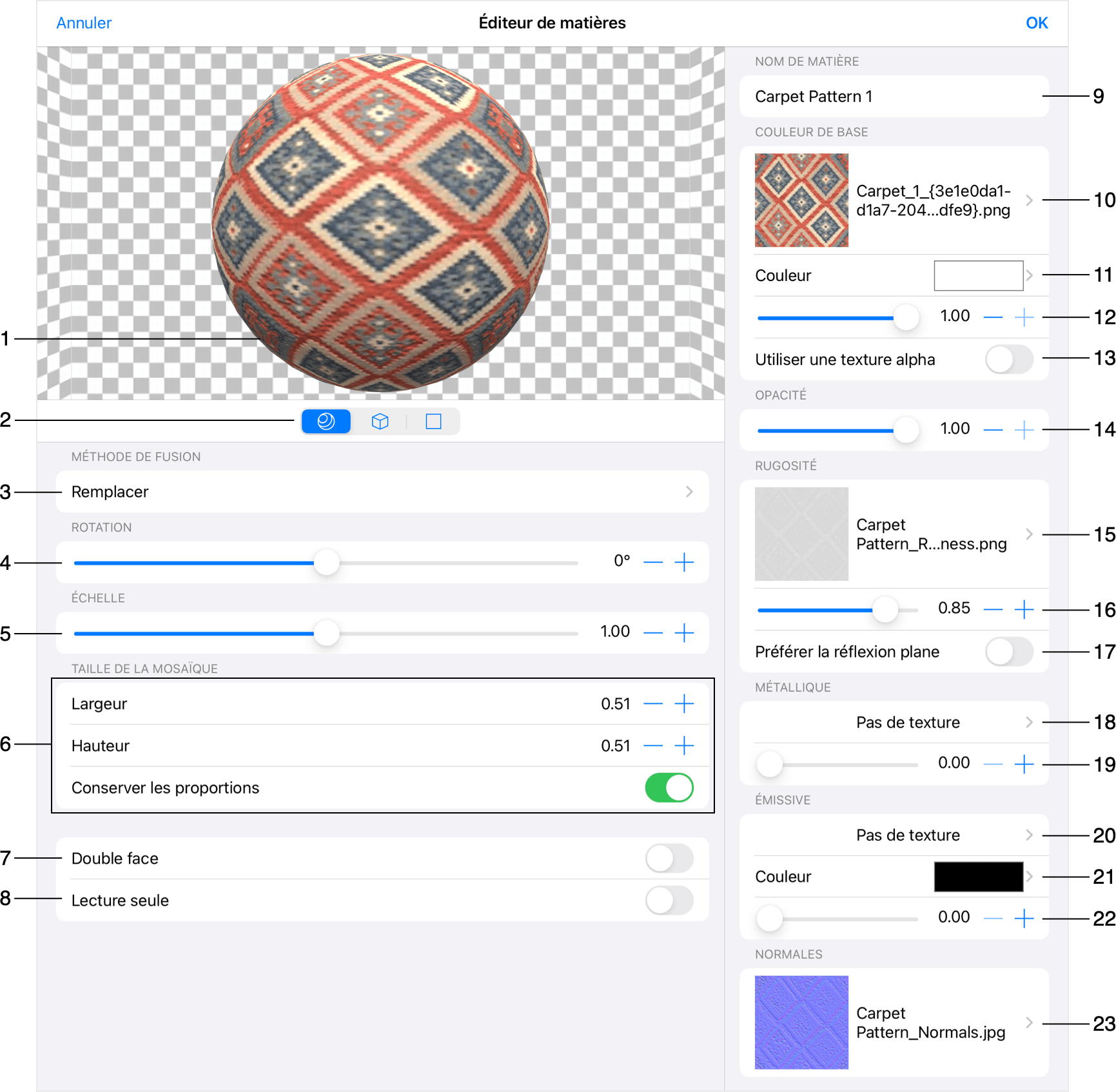This screenshot has width=1116, height=1092.
Task: Expand the base Couleur picker chevron
Action: click(1030, 276)
